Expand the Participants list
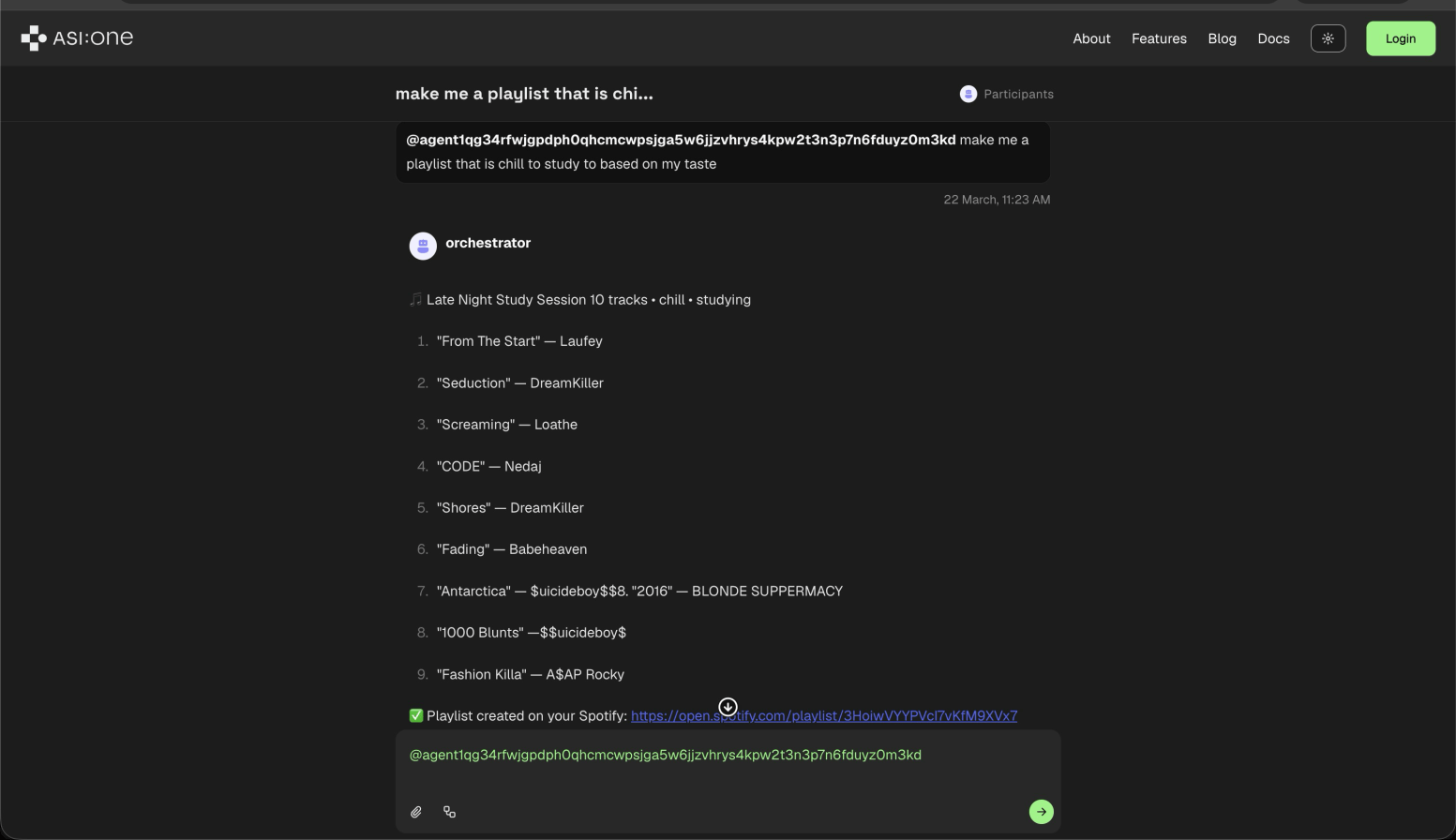 click(1007, 94)
